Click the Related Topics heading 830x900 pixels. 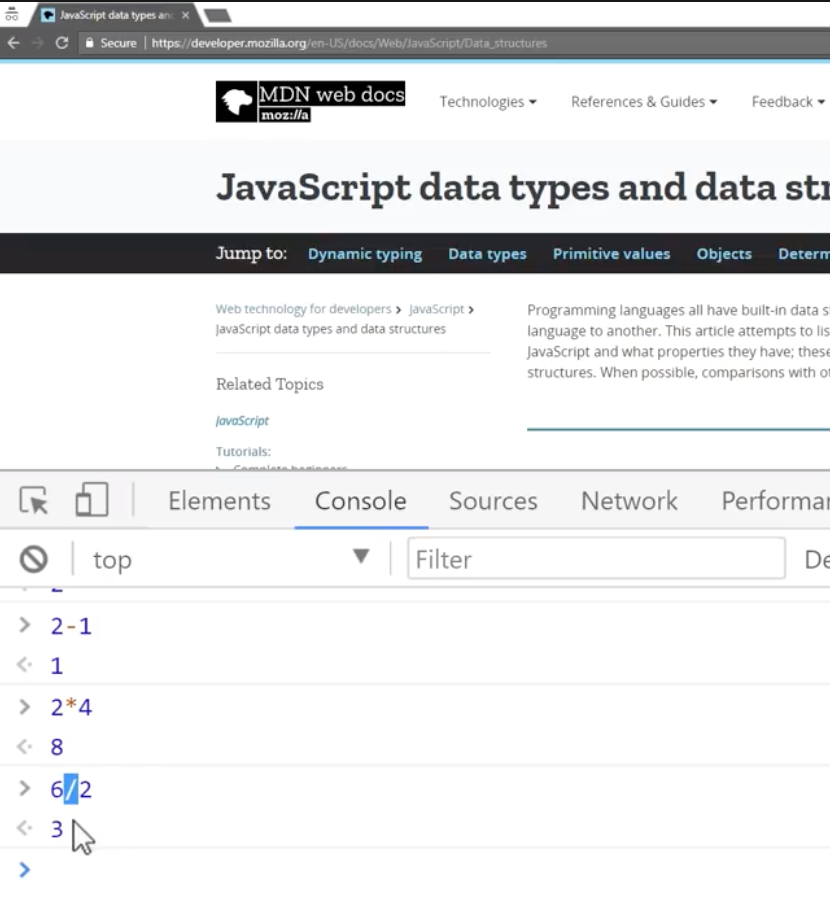270,384
